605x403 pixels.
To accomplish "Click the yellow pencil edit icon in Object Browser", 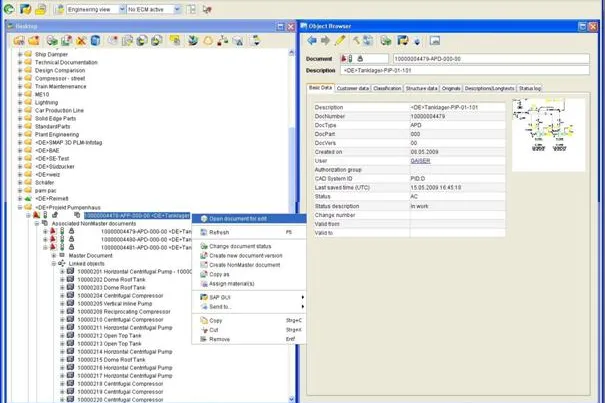I will tap(340, 40).
